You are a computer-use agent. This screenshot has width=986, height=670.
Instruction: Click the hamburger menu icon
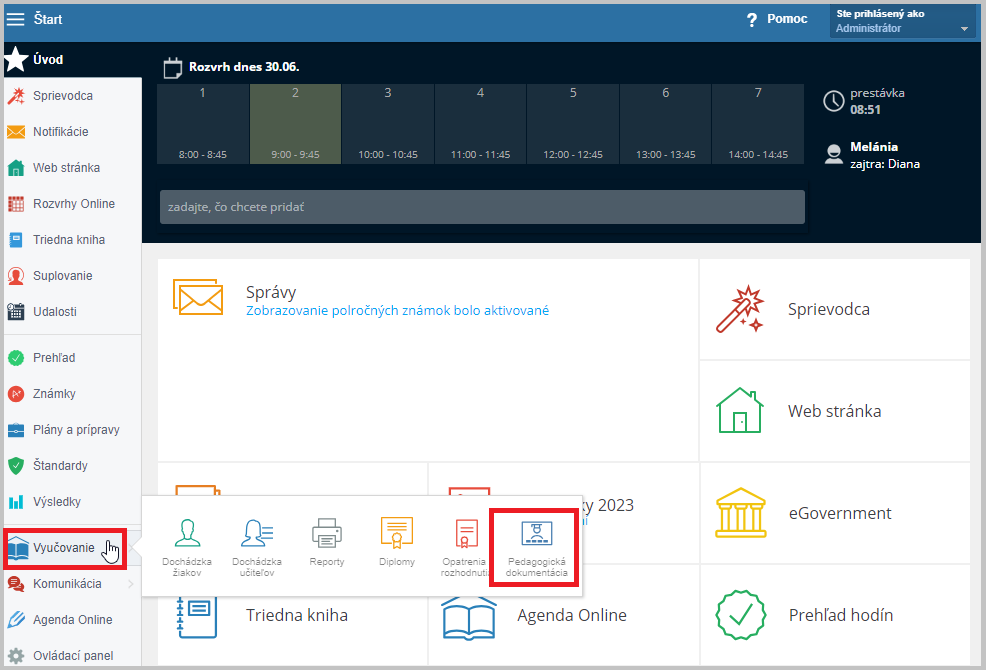[16, 19]
